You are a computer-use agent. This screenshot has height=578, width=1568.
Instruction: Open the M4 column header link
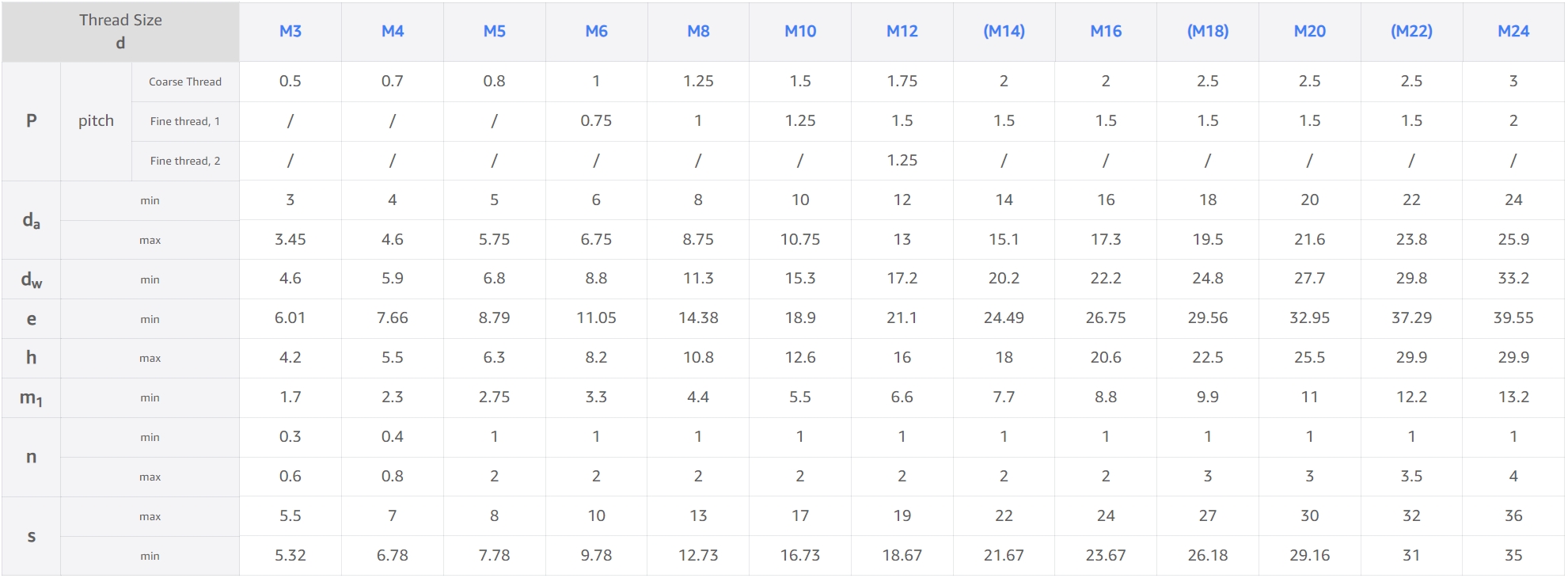tap(393, 31)
